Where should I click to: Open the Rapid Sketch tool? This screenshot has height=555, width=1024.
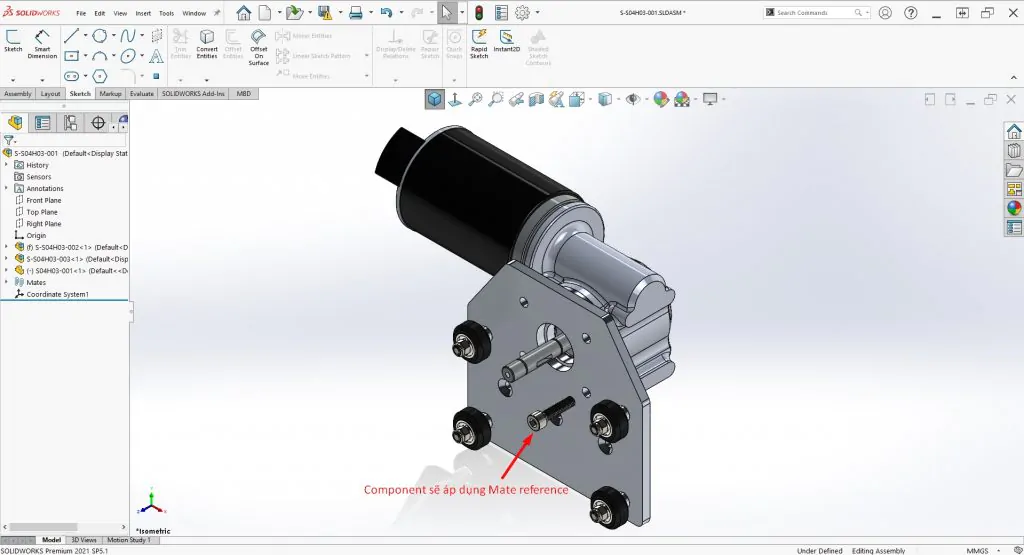[x=479, y=44]
